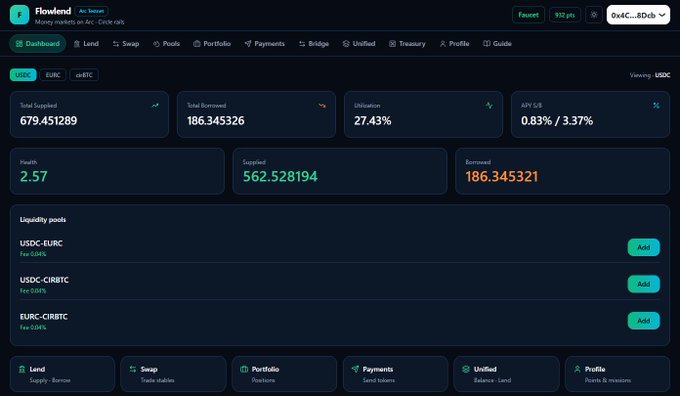Switch to the Swap tab
680x396 pixels.
[x=126, y=43]
